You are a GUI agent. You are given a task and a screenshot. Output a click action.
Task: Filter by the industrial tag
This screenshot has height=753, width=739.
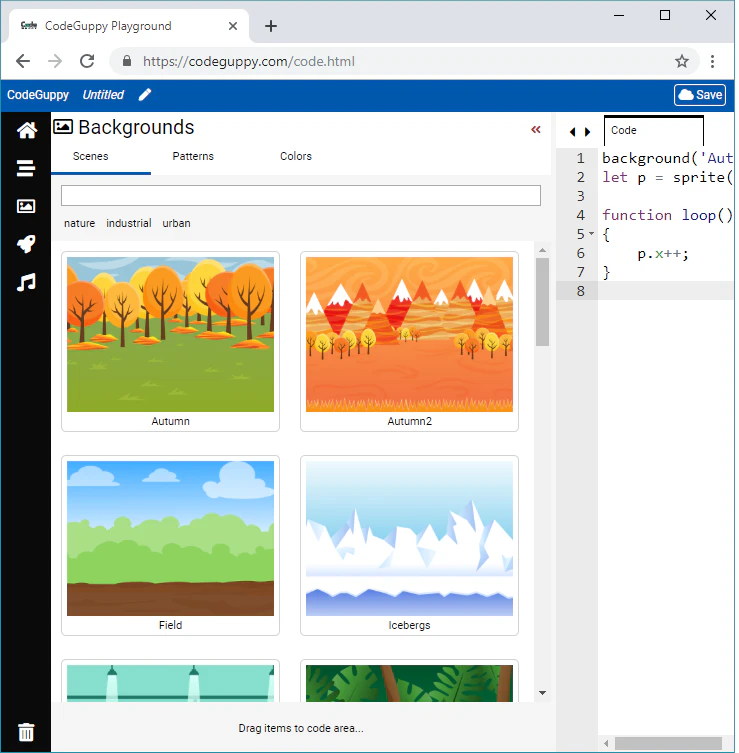click(129, 223)
